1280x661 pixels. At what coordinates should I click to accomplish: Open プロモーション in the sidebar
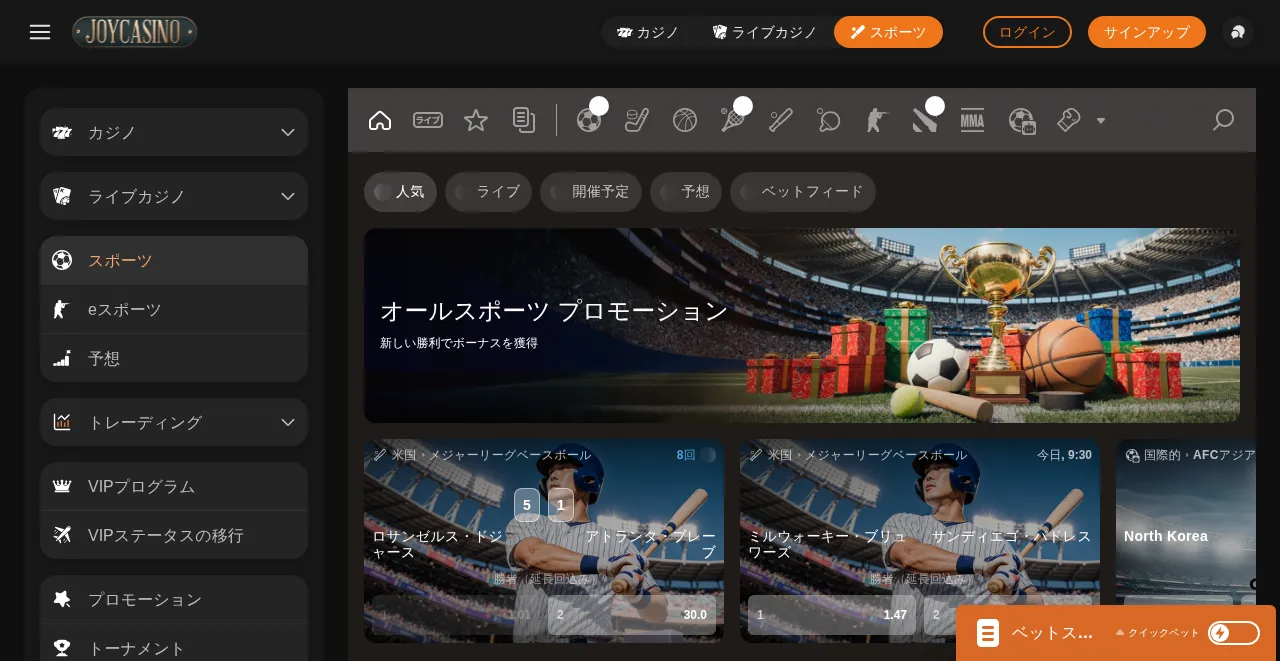(x=174, y=600)
